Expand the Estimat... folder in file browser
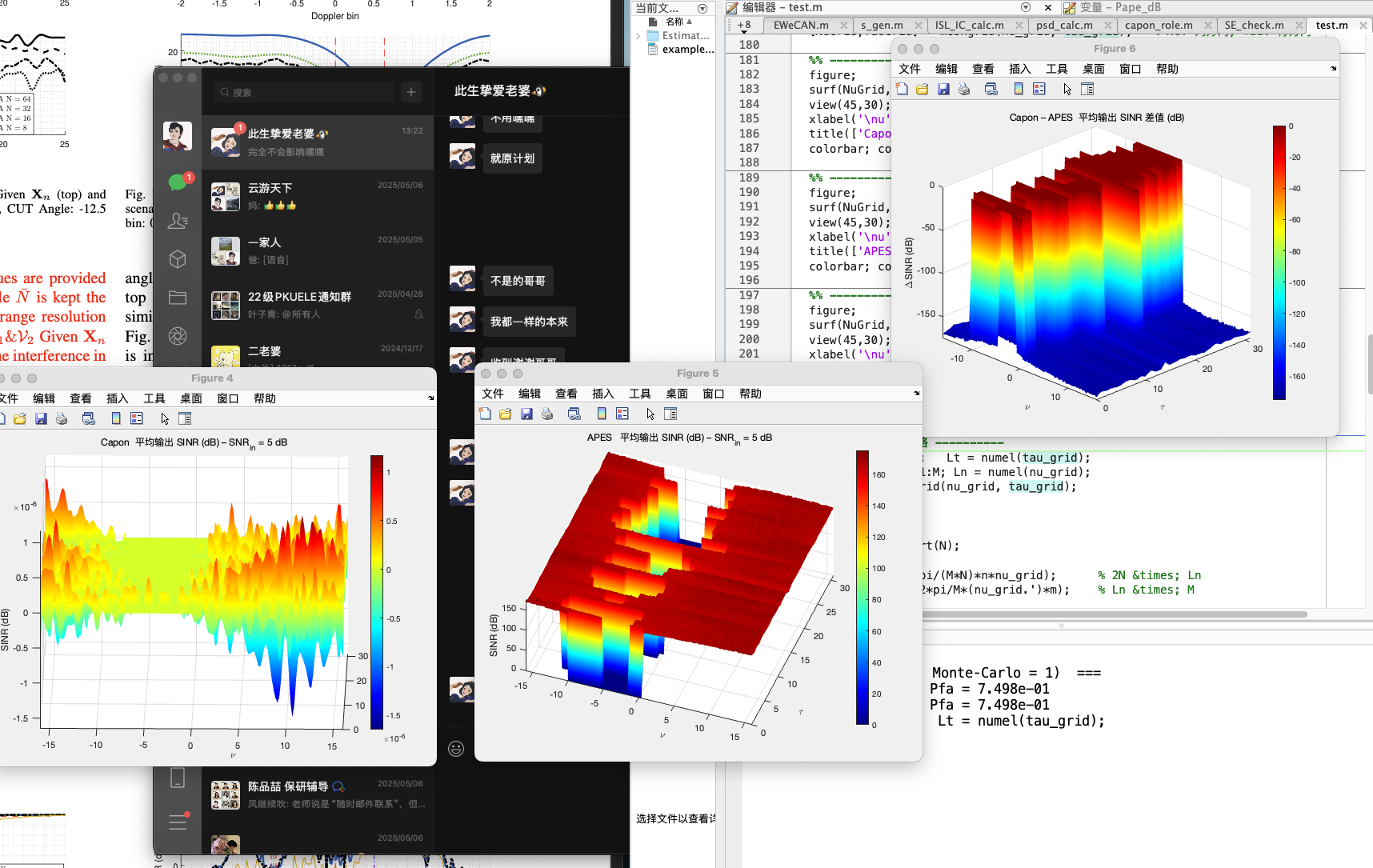 pyautogui.click(x=638, y=36)
